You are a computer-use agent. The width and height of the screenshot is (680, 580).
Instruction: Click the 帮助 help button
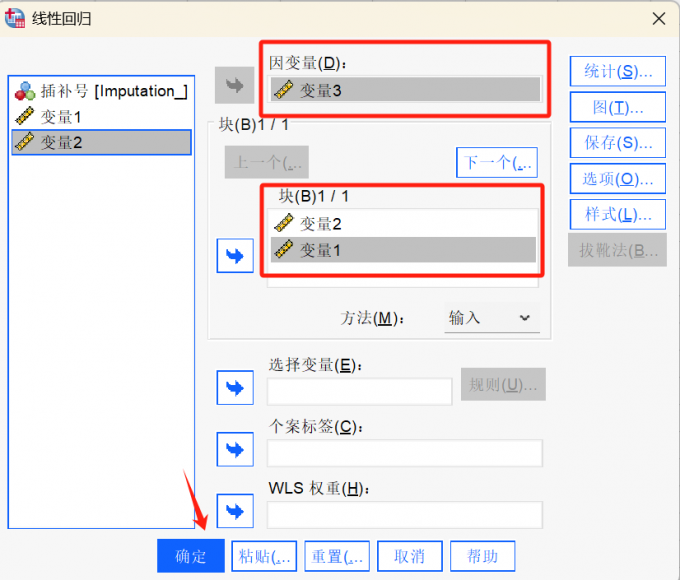483,556
